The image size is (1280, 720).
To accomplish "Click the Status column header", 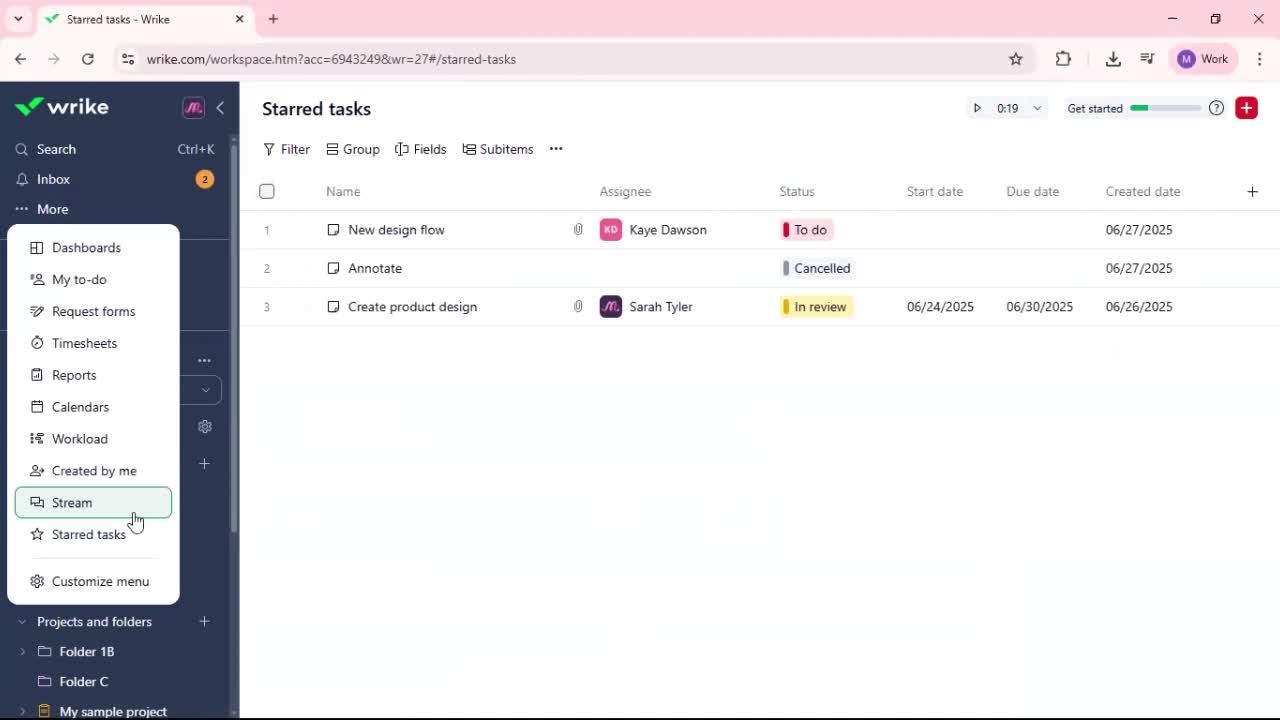I will [797, 191].
